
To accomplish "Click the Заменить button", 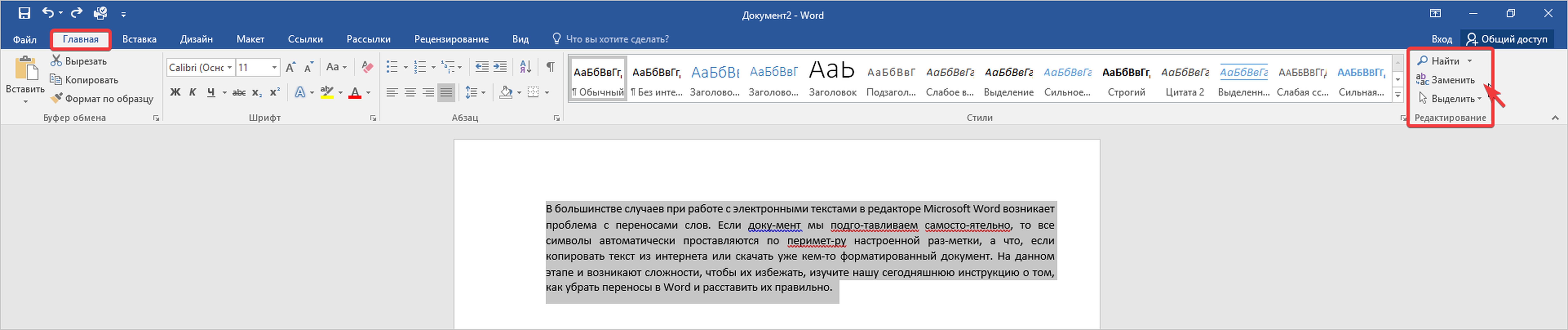I will [x=1446, y=80].
